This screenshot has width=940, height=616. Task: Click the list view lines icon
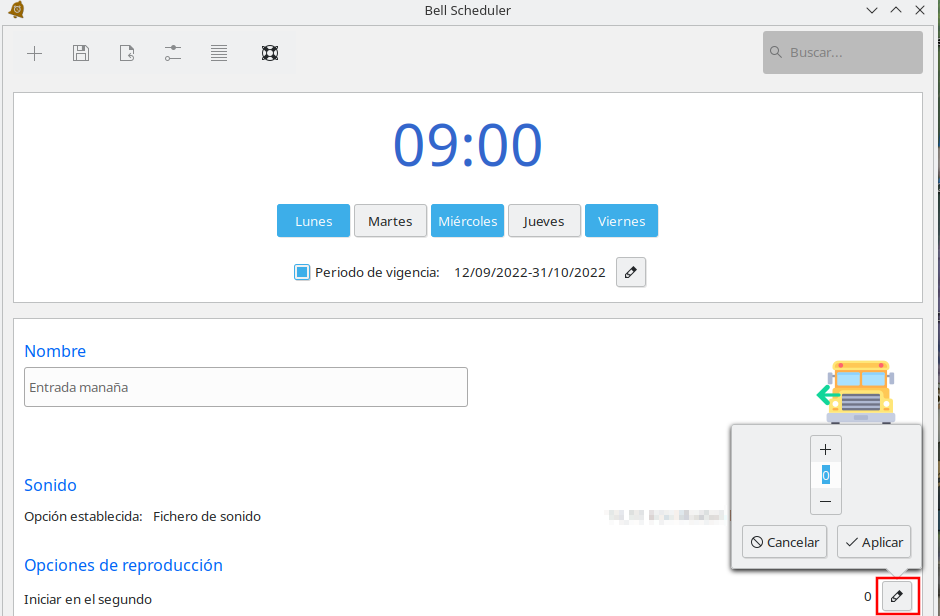coord(219,53)
